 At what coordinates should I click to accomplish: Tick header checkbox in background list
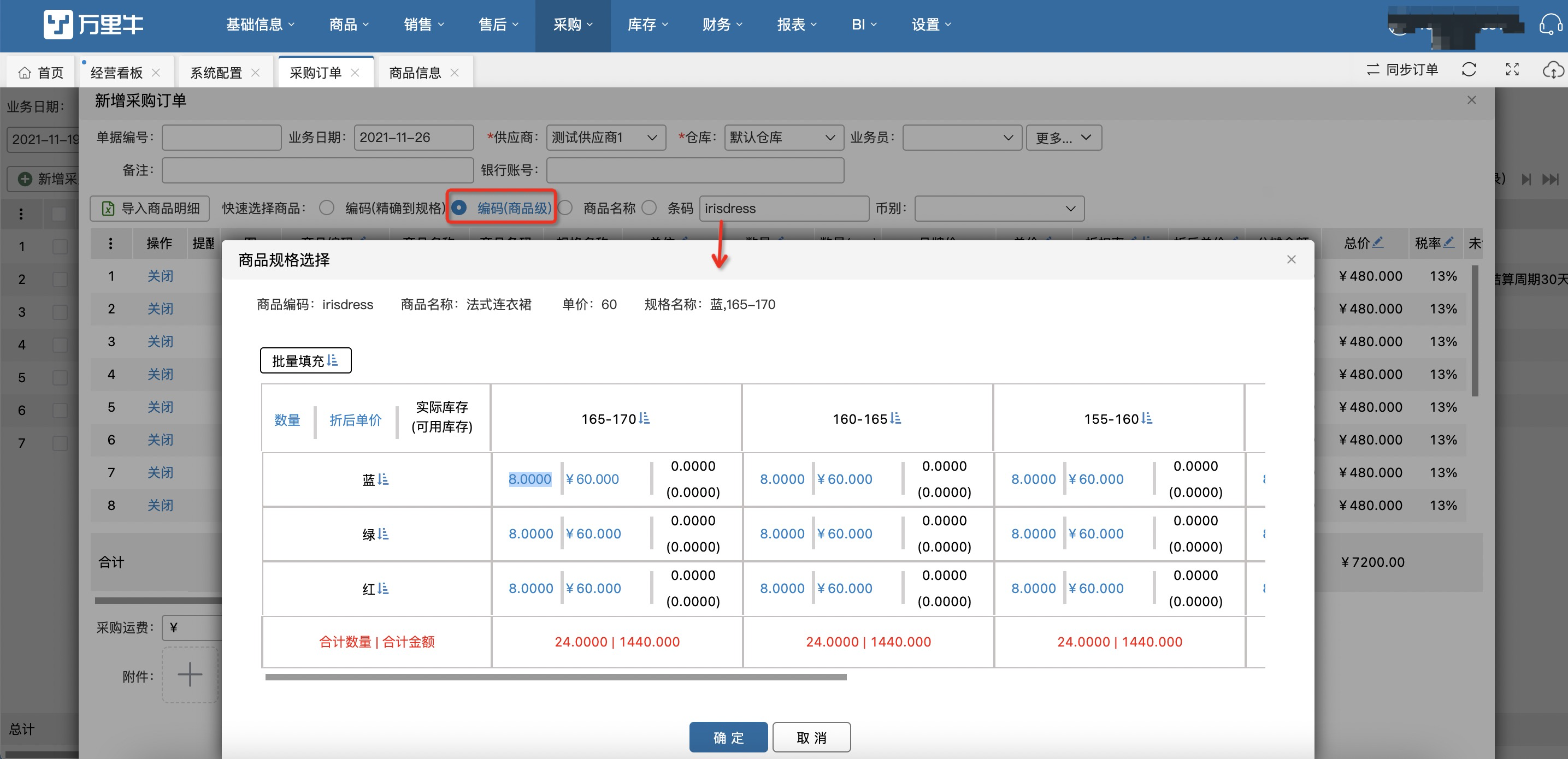[59, 214]
